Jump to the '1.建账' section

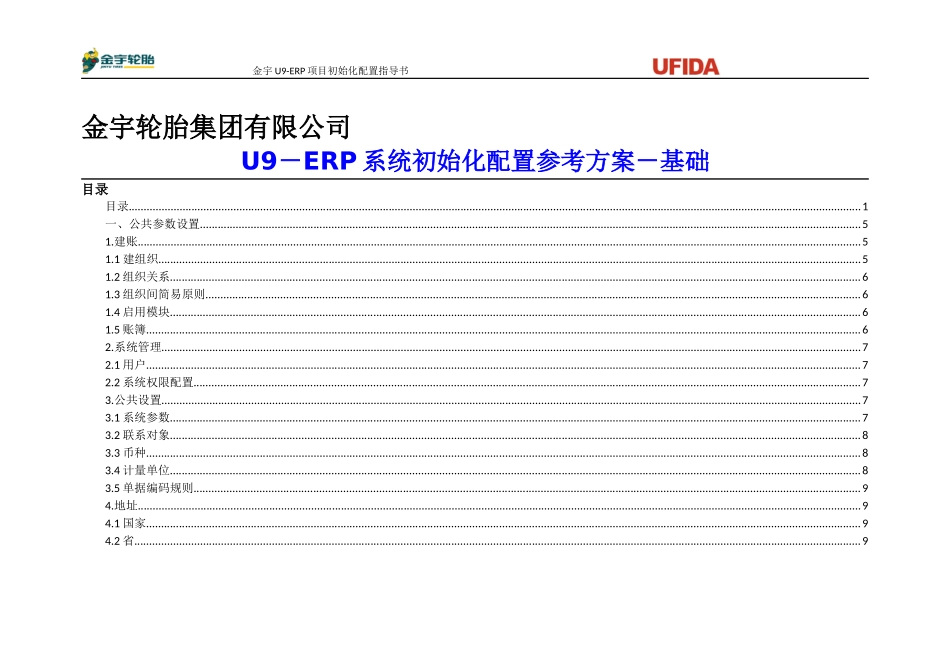487,242
